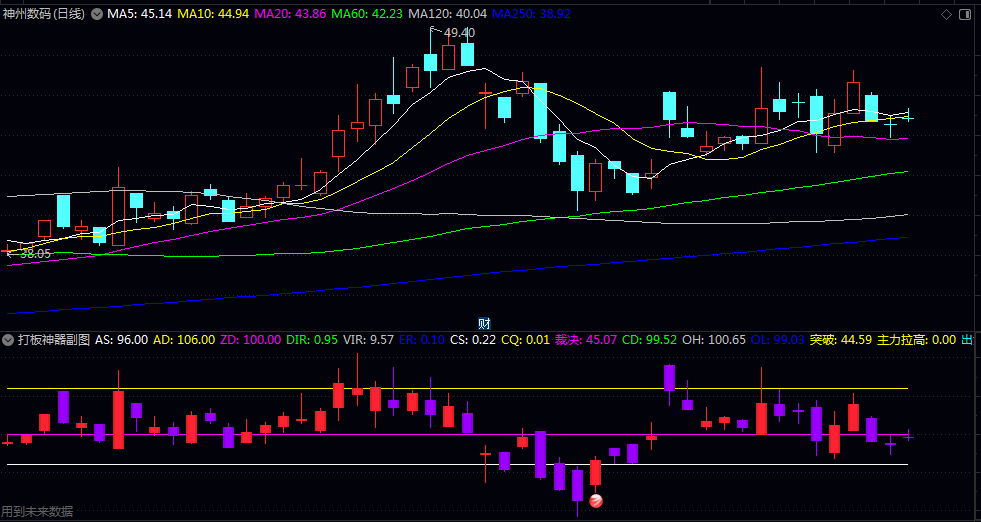Click the 49.40 high price label
981x522 pixels.
(x=459, y=33)
